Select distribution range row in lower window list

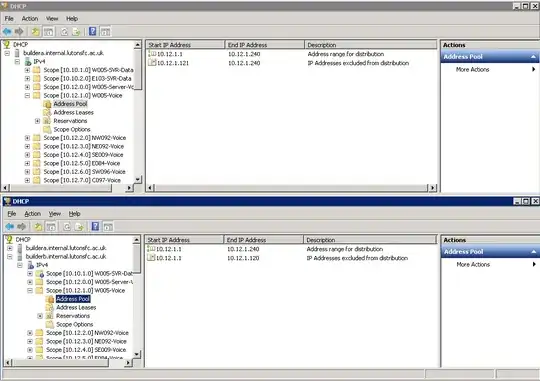[x=265, y=249]
